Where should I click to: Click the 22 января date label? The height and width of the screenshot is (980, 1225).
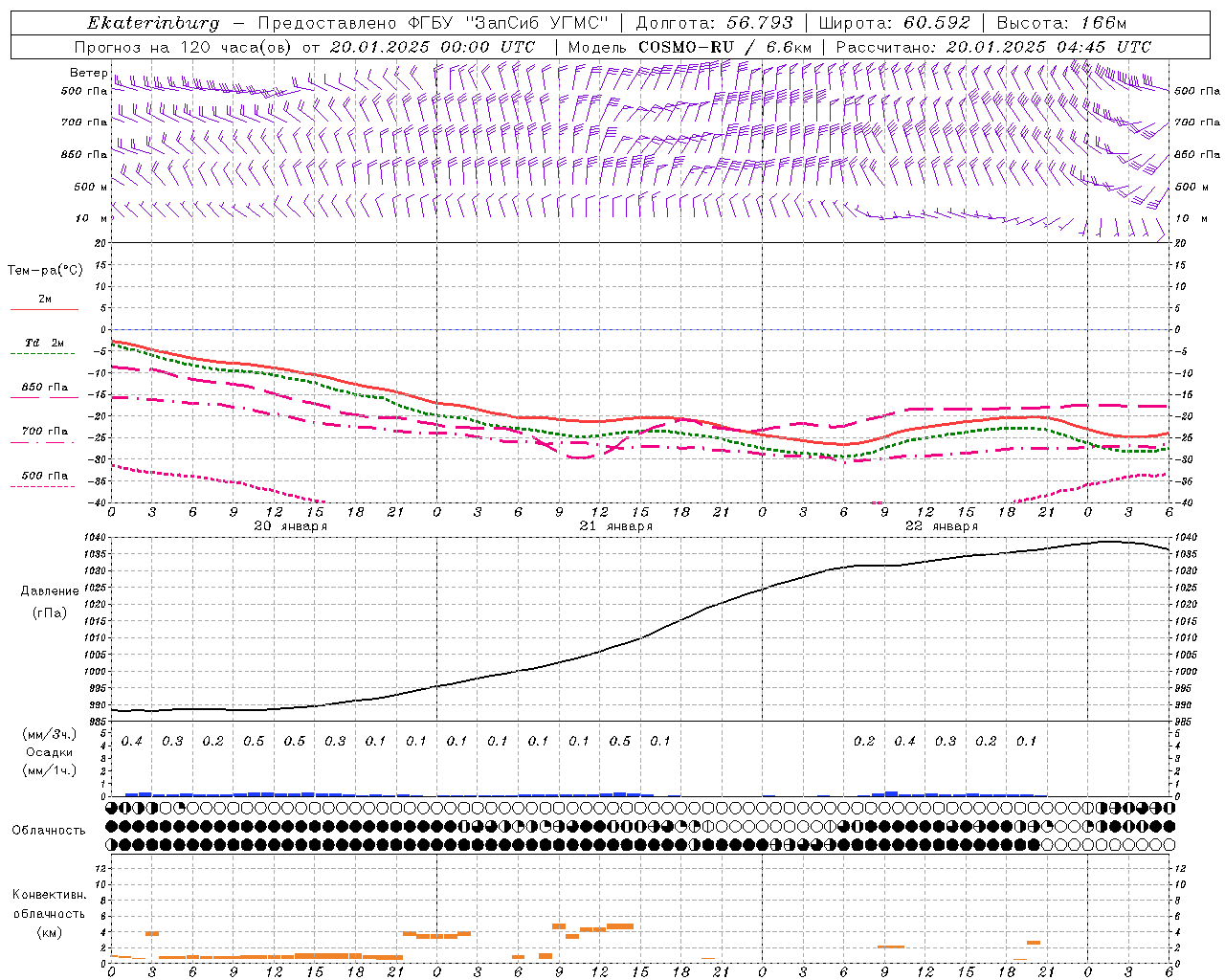click(x=942, y=526)
